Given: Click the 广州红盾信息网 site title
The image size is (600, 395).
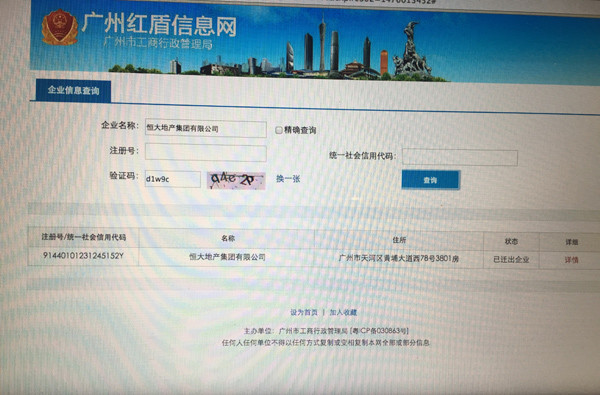Looking at the screenshot, I should tap(159, 25).
